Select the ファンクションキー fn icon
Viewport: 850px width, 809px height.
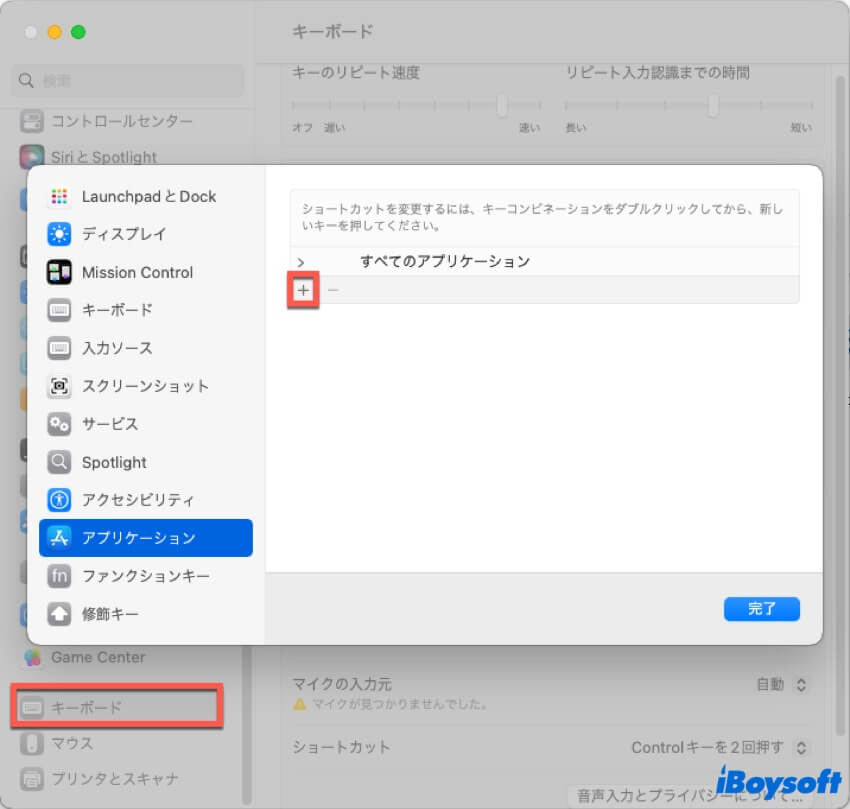click(59, 576)
